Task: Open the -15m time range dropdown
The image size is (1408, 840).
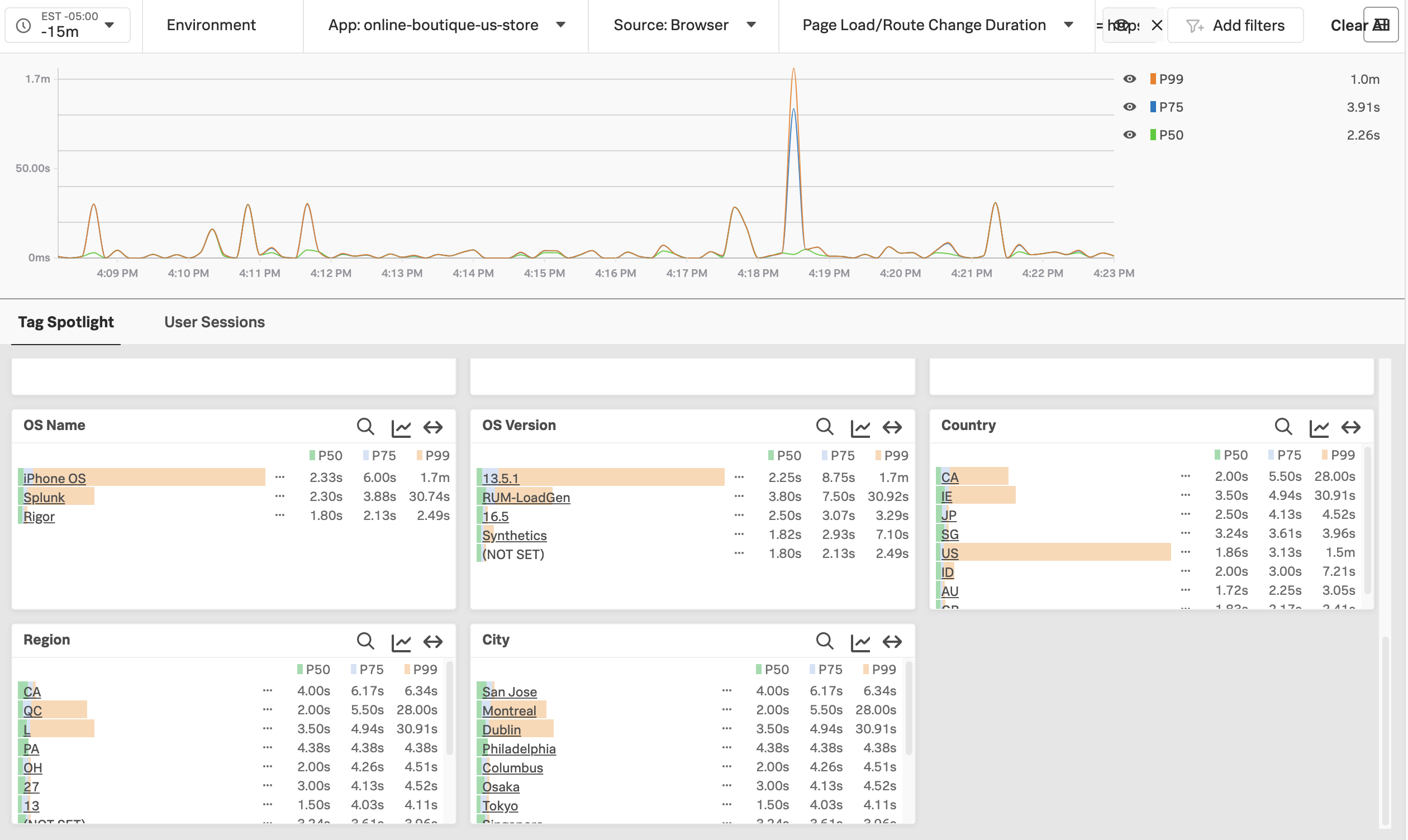Action: [x=68, y=25]
